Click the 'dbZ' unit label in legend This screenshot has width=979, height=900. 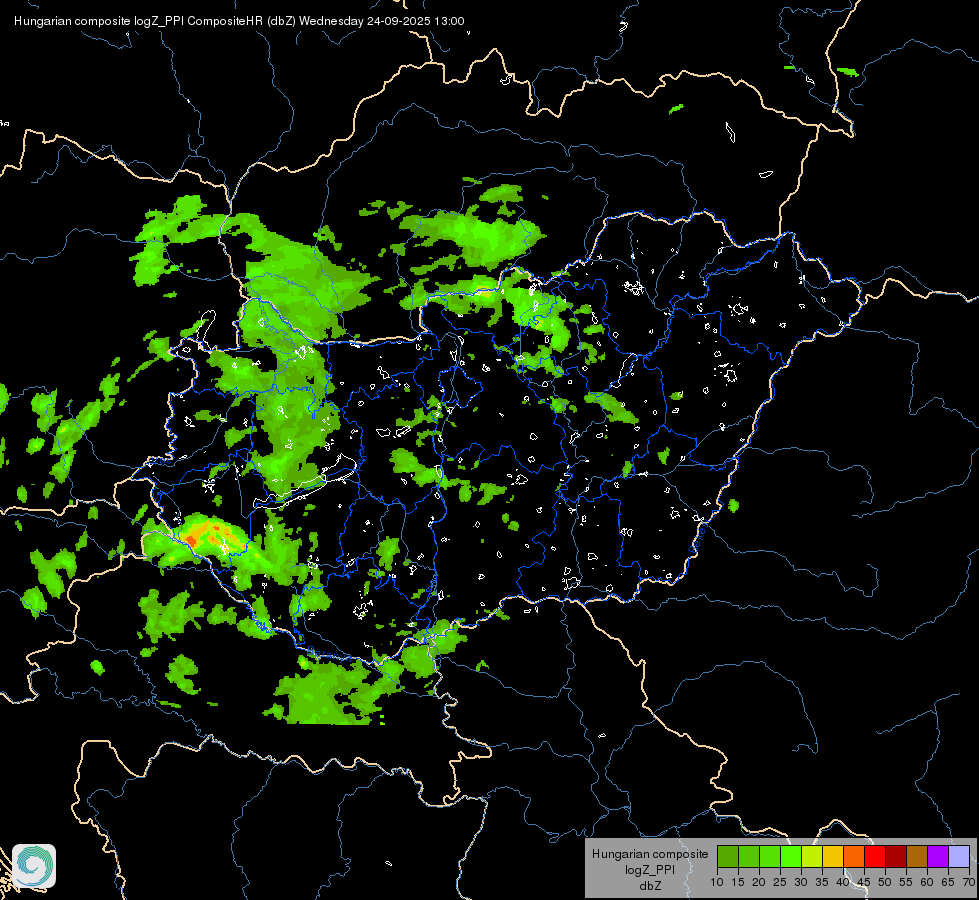(x=650, y=886)
